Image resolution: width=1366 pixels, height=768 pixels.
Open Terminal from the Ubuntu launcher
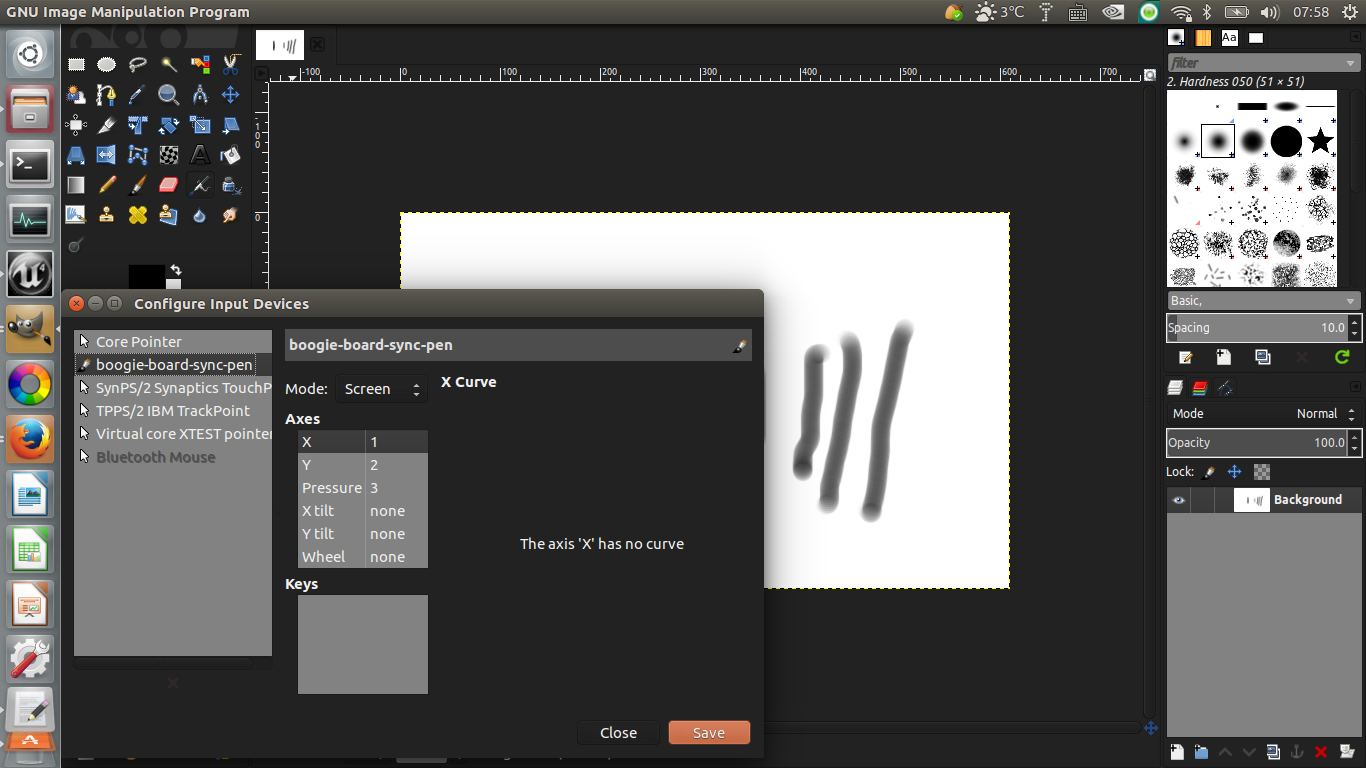(x=30, y=164)
